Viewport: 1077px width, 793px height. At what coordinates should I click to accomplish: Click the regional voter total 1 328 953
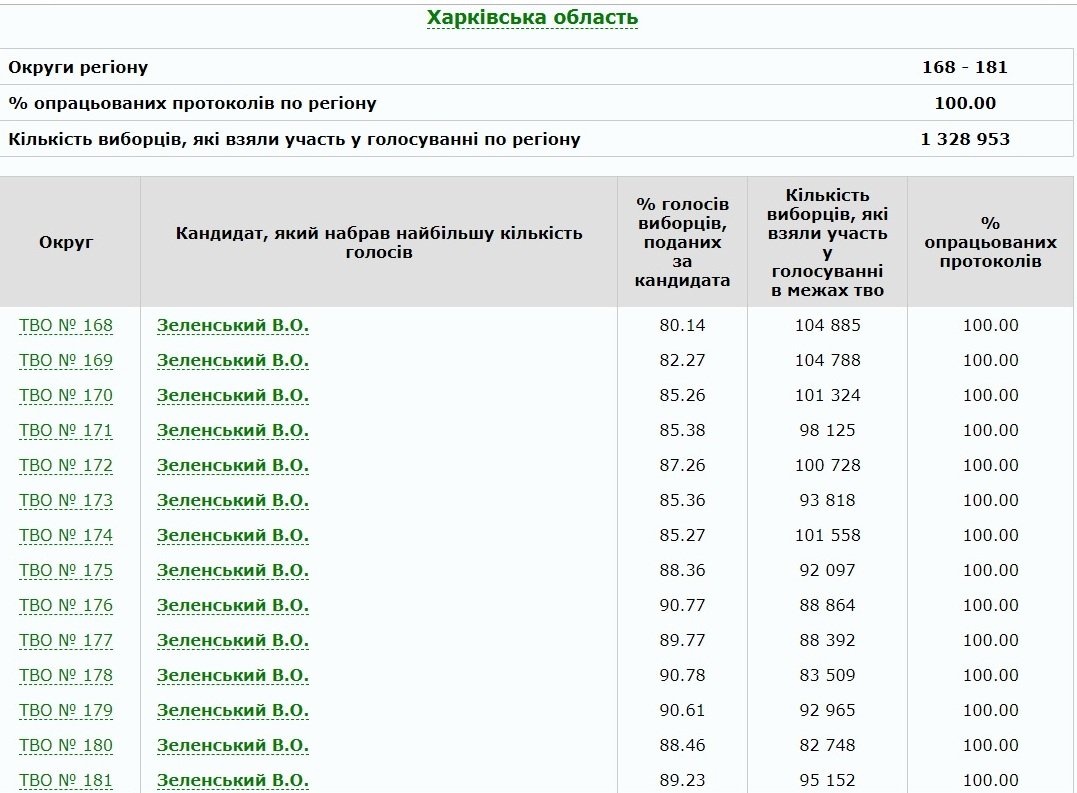point(965,139)
